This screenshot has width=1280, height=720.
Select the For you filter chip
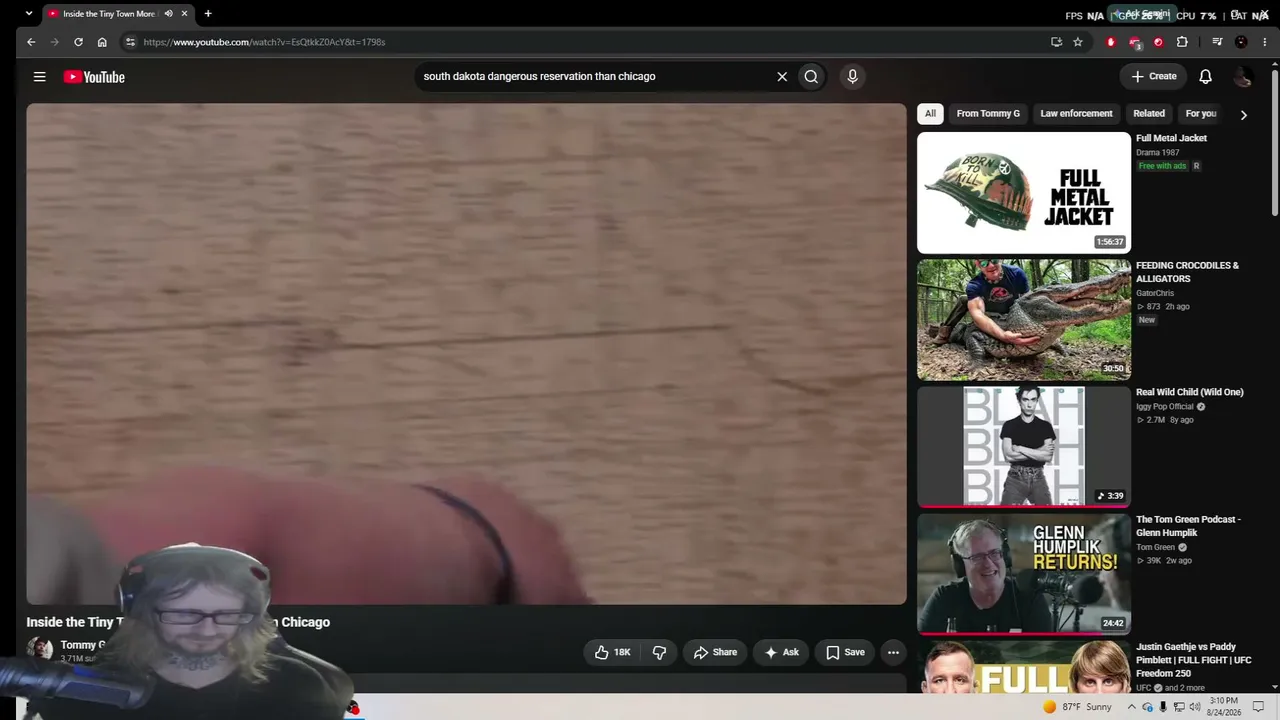(x=1200, y=114)
